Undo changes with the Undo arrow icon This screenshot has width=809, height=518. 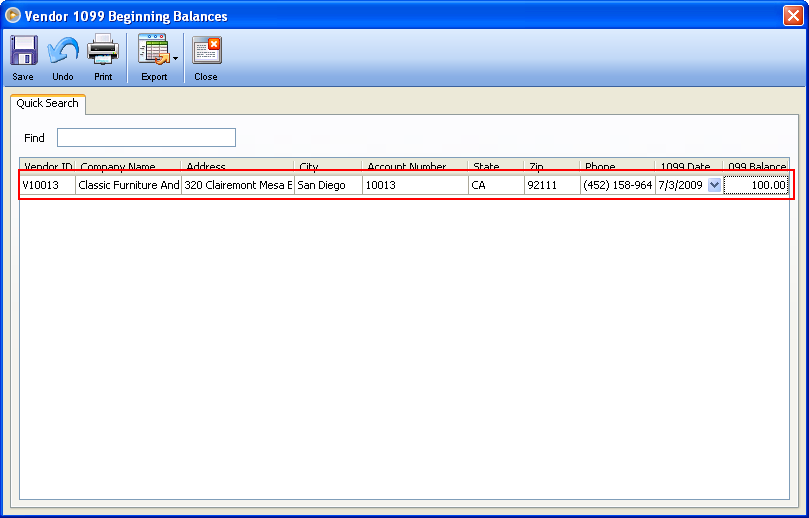63,50
